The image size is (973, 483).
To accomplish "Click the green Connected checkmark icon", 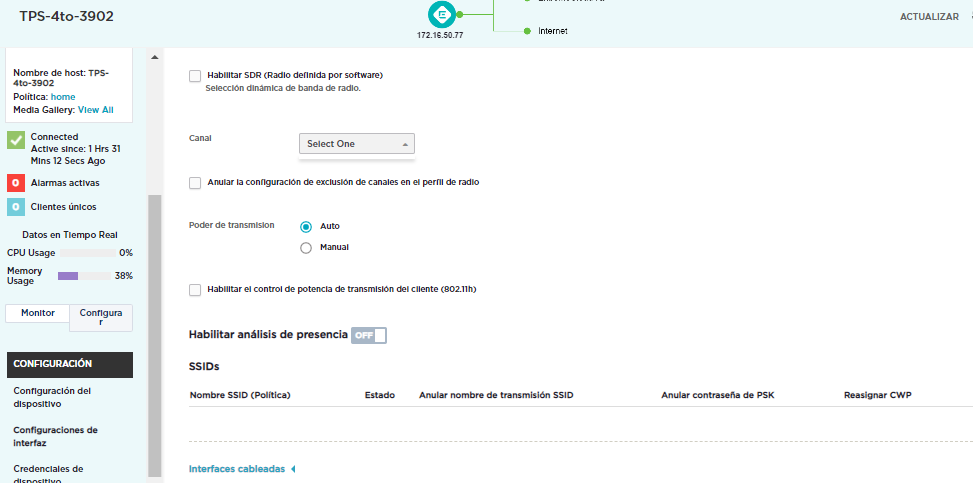I will click(15, 140).
